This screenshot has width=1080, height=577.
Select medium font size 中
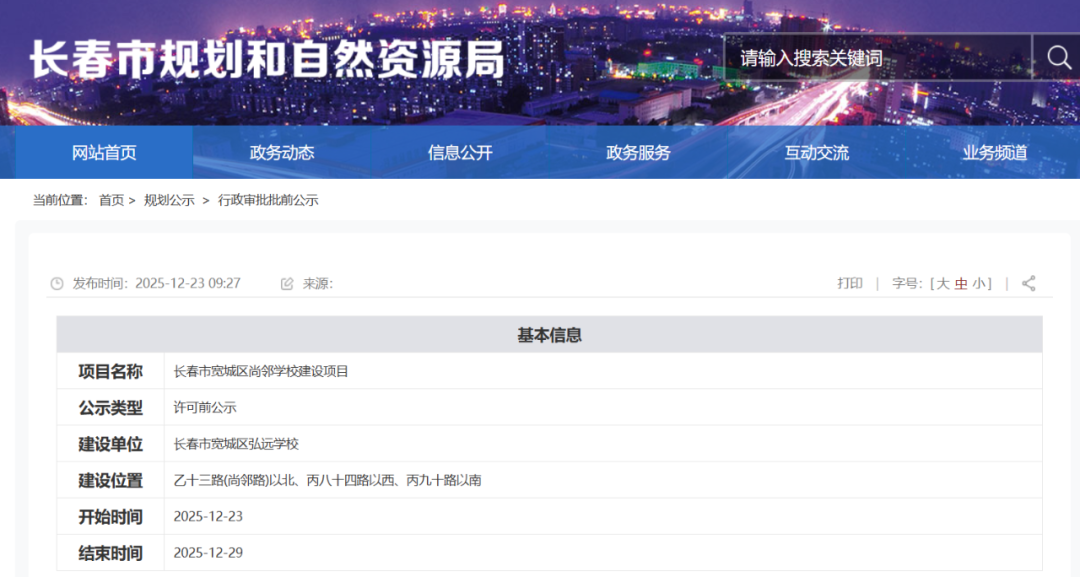(960, 283)
